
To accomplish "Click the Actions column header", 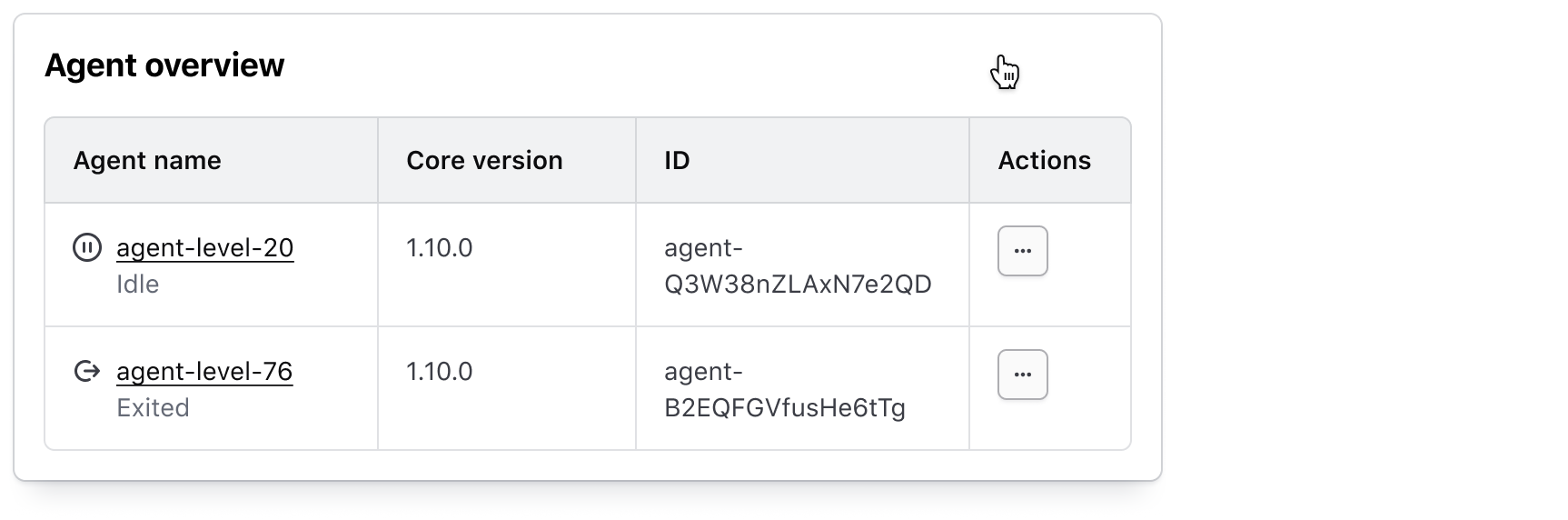I will [x=1044, y=160].
